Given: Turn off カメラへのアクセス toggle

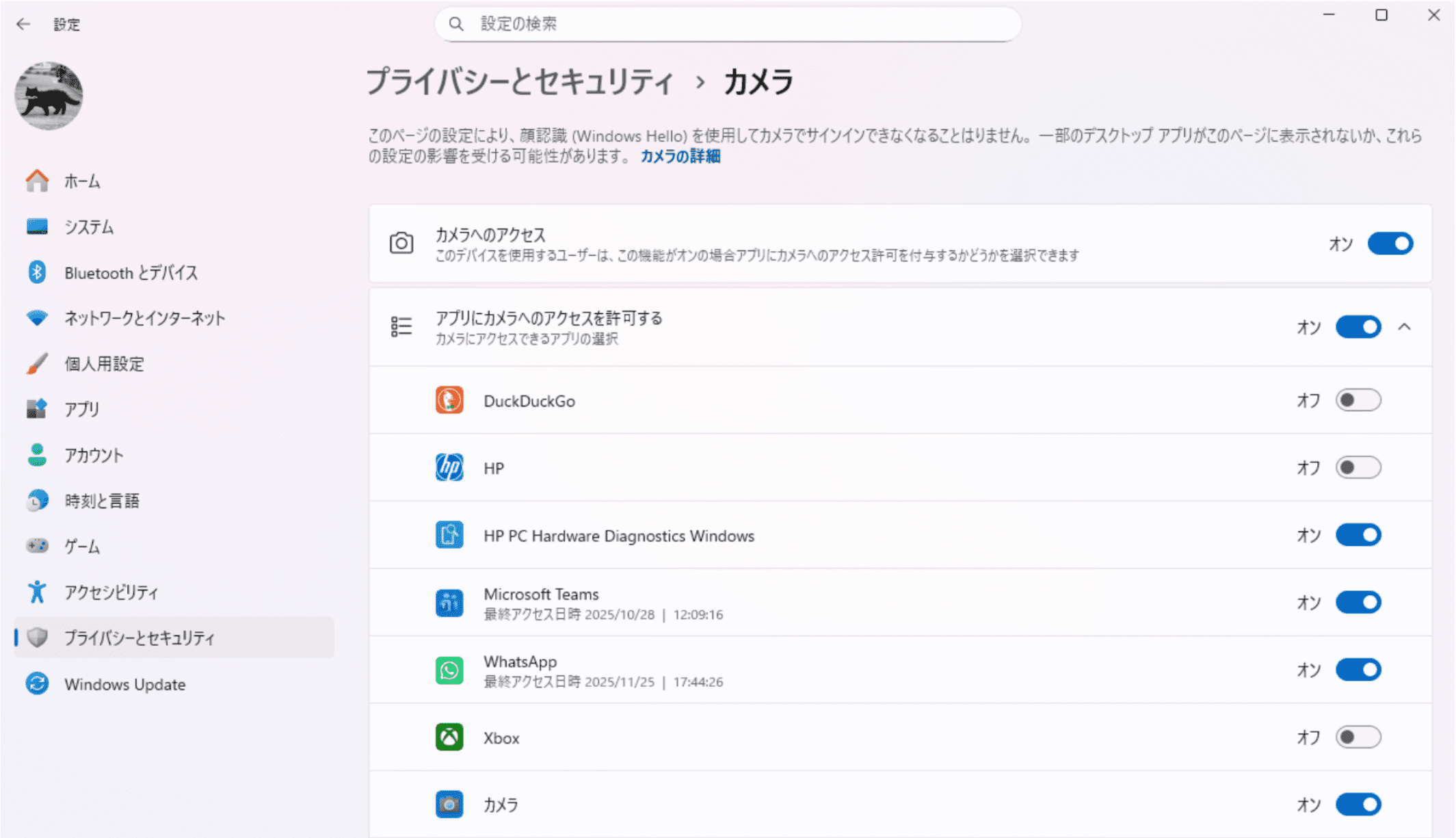Looking at the screenshot, I should 1390,244.
